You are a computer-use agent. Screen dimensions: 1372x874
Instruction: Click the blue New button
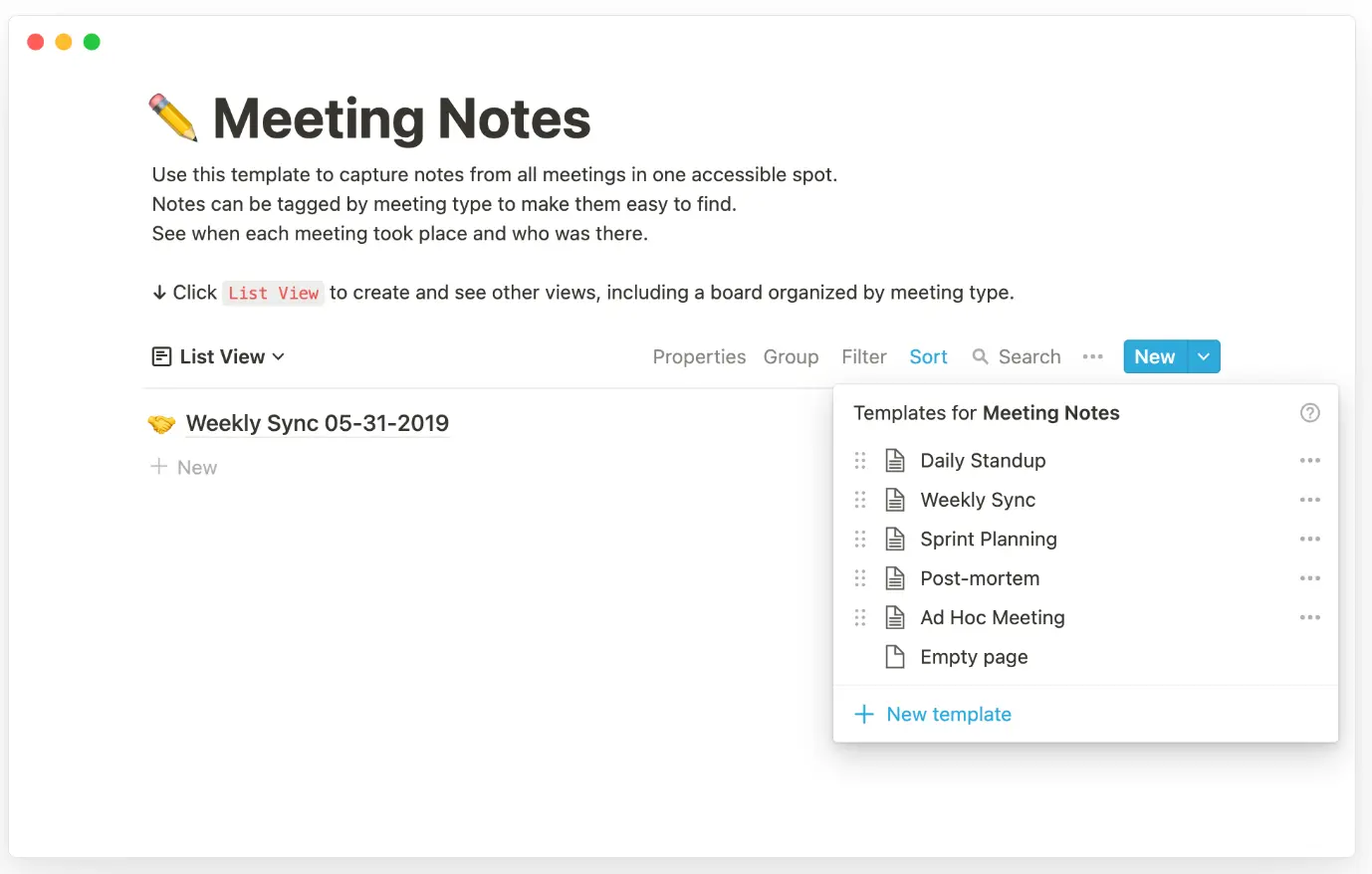(1153, 356)
